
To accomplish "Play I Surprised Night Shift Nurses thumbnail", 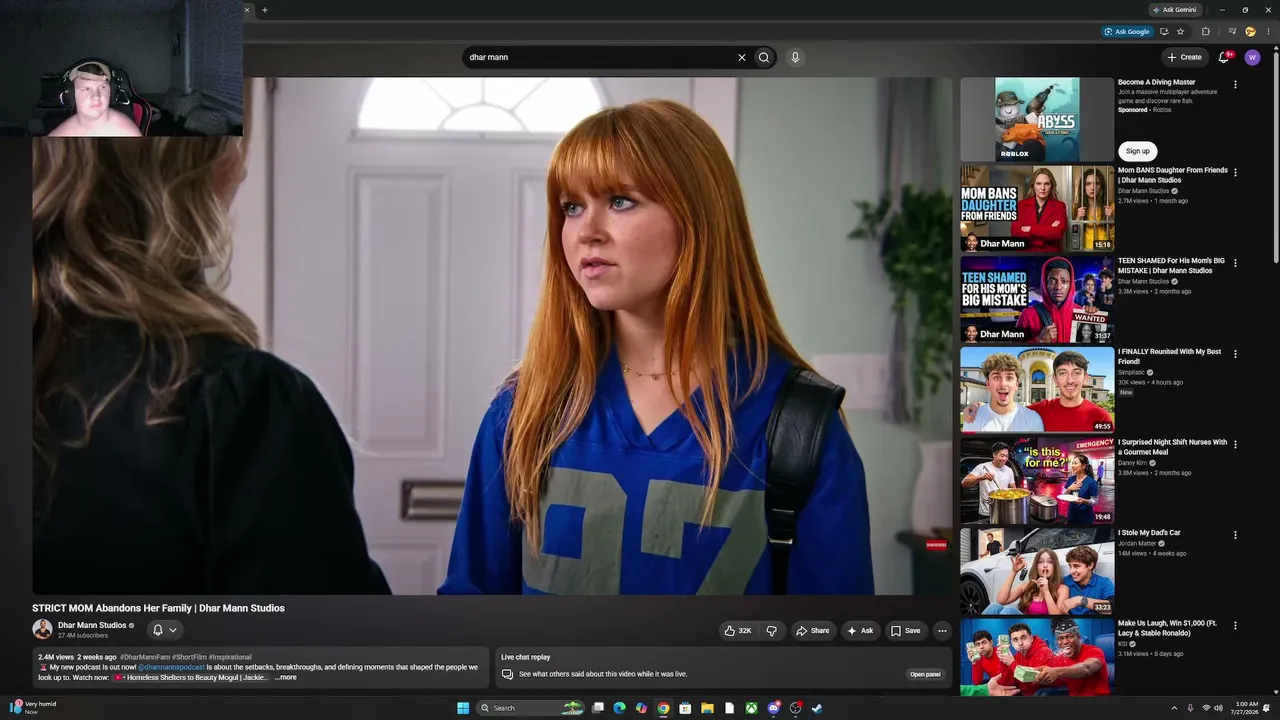I will coord(1037,480).
